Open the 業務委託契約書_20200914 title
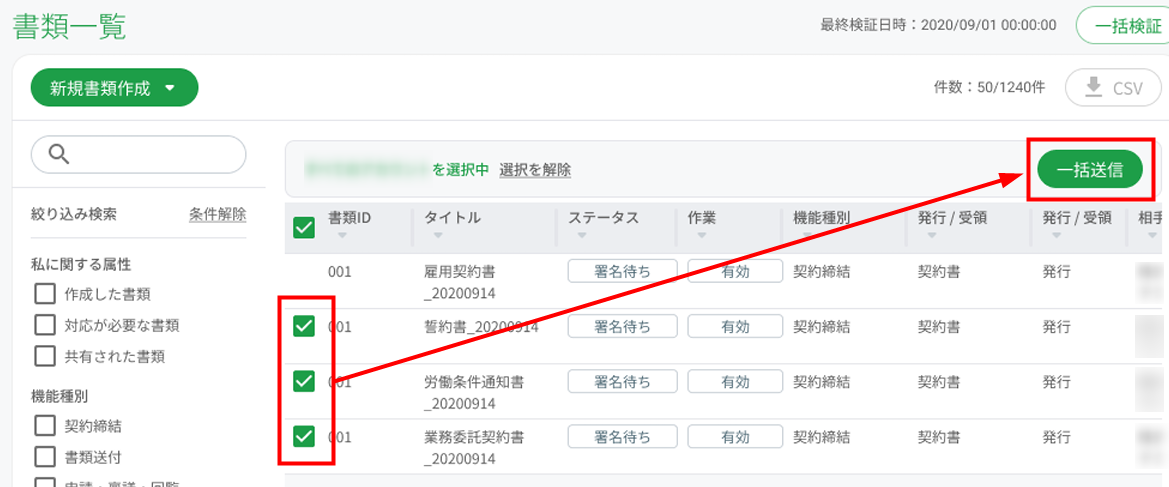Viewport: 1169px width, 487px height. pyautogui.click(x=473, y=447)
